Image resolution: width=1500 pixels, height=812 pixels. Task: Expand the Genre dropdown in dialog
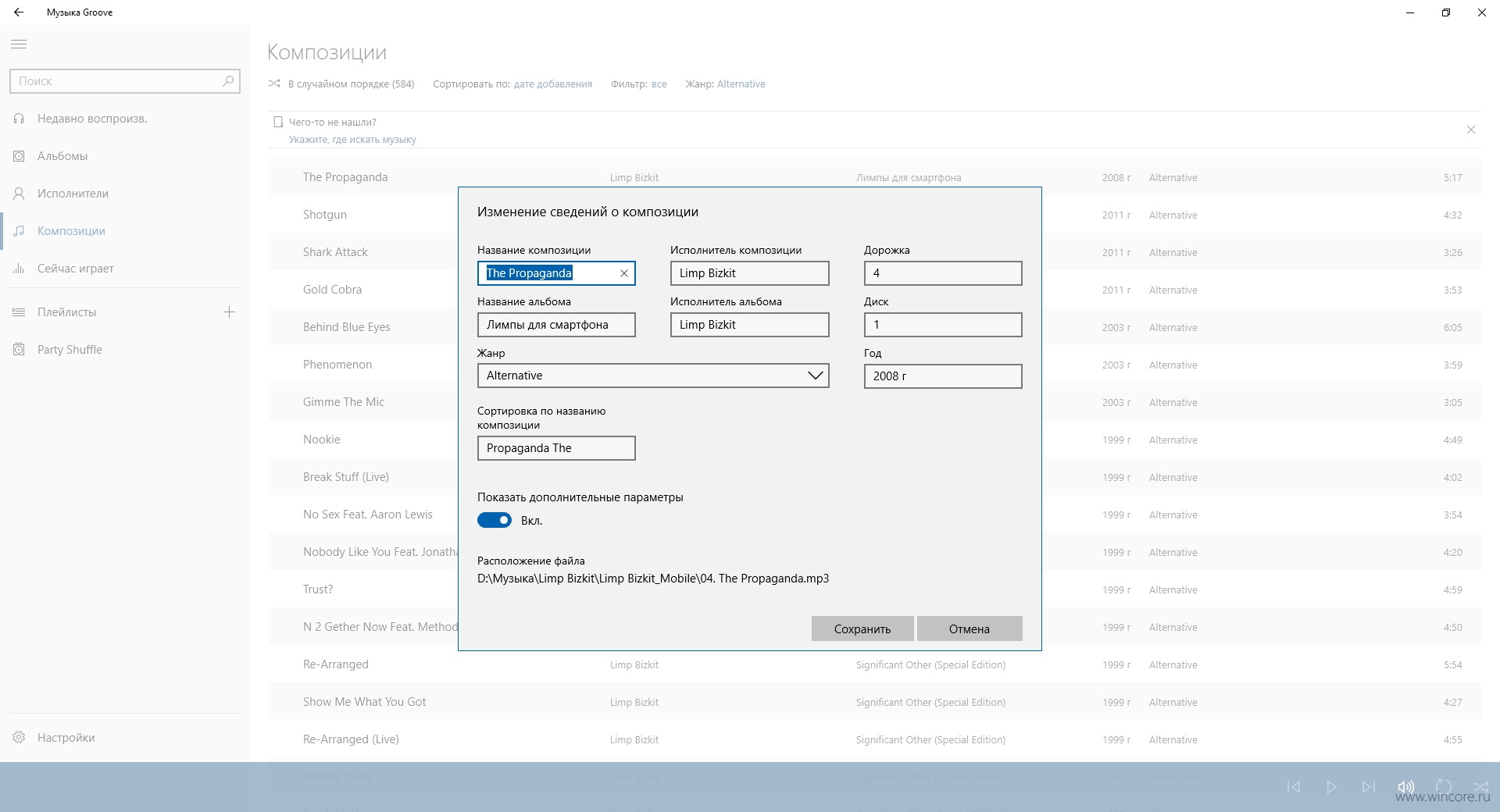653,376
